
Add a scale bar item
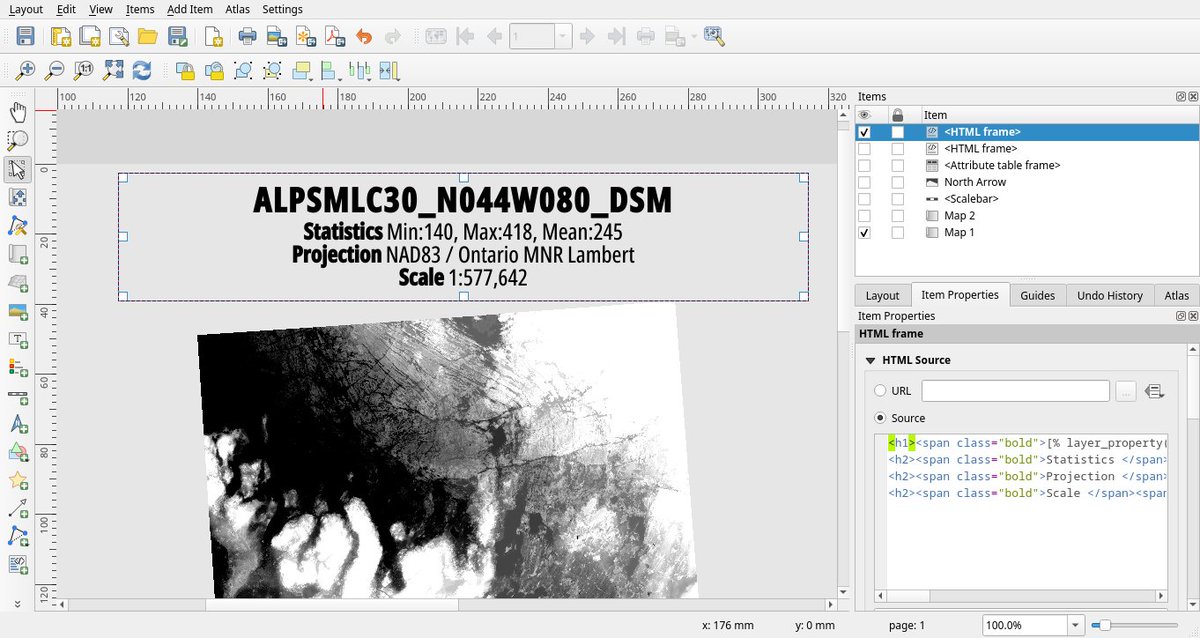[x=17, y=397]
